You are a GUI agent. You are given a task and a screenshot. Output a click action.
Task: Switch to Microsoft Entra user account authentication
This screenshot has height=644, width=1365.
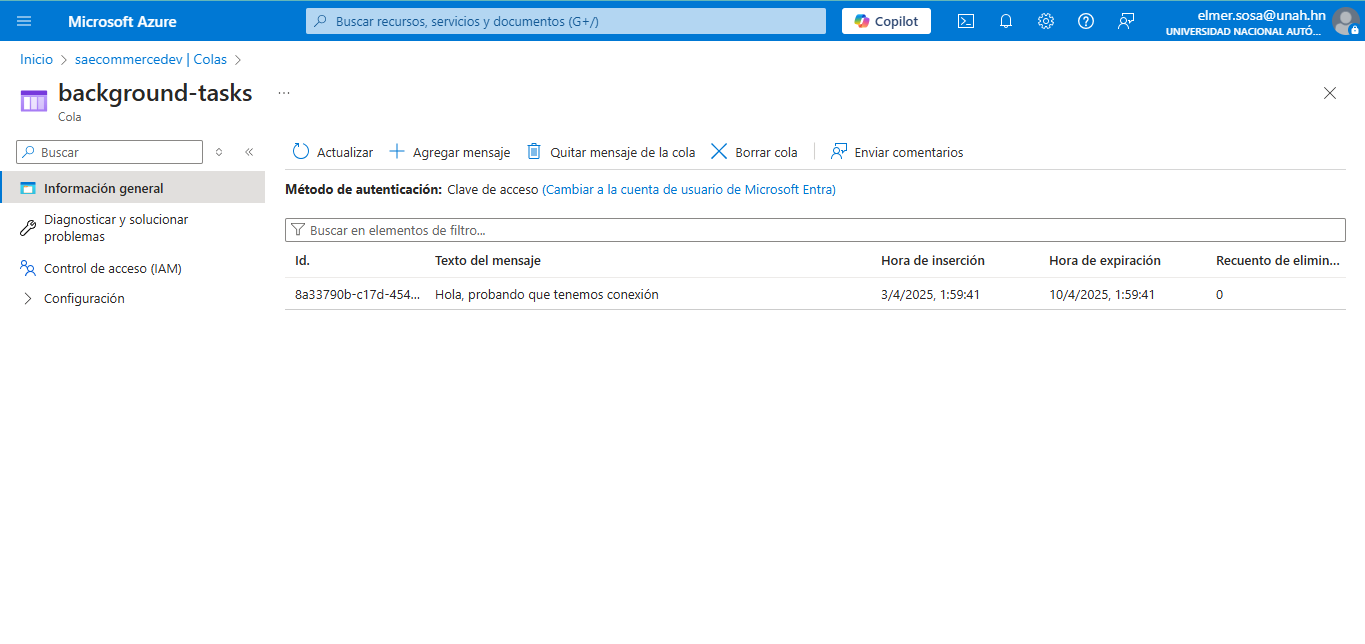click(x=690, y=189)
